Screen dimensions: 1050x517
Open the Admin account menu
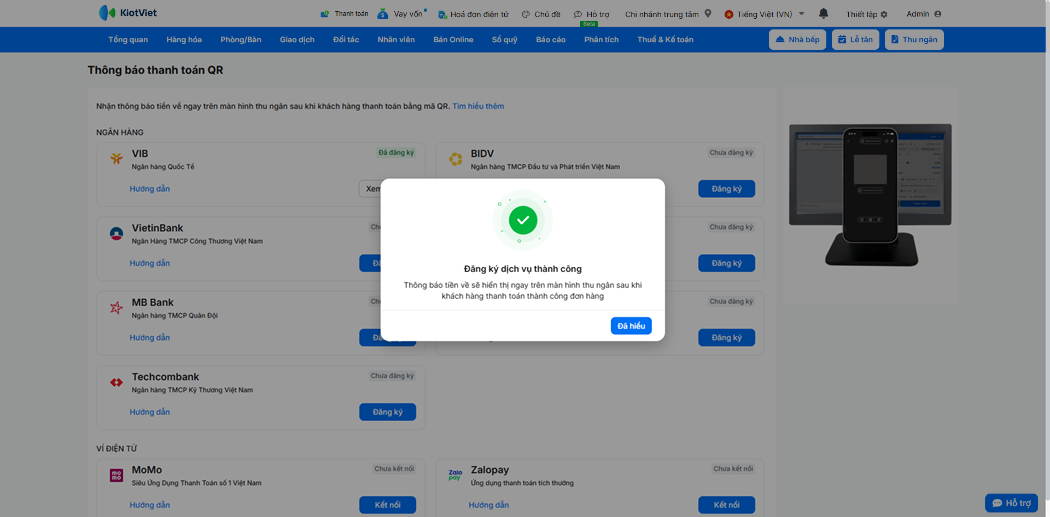click(923, 14)
